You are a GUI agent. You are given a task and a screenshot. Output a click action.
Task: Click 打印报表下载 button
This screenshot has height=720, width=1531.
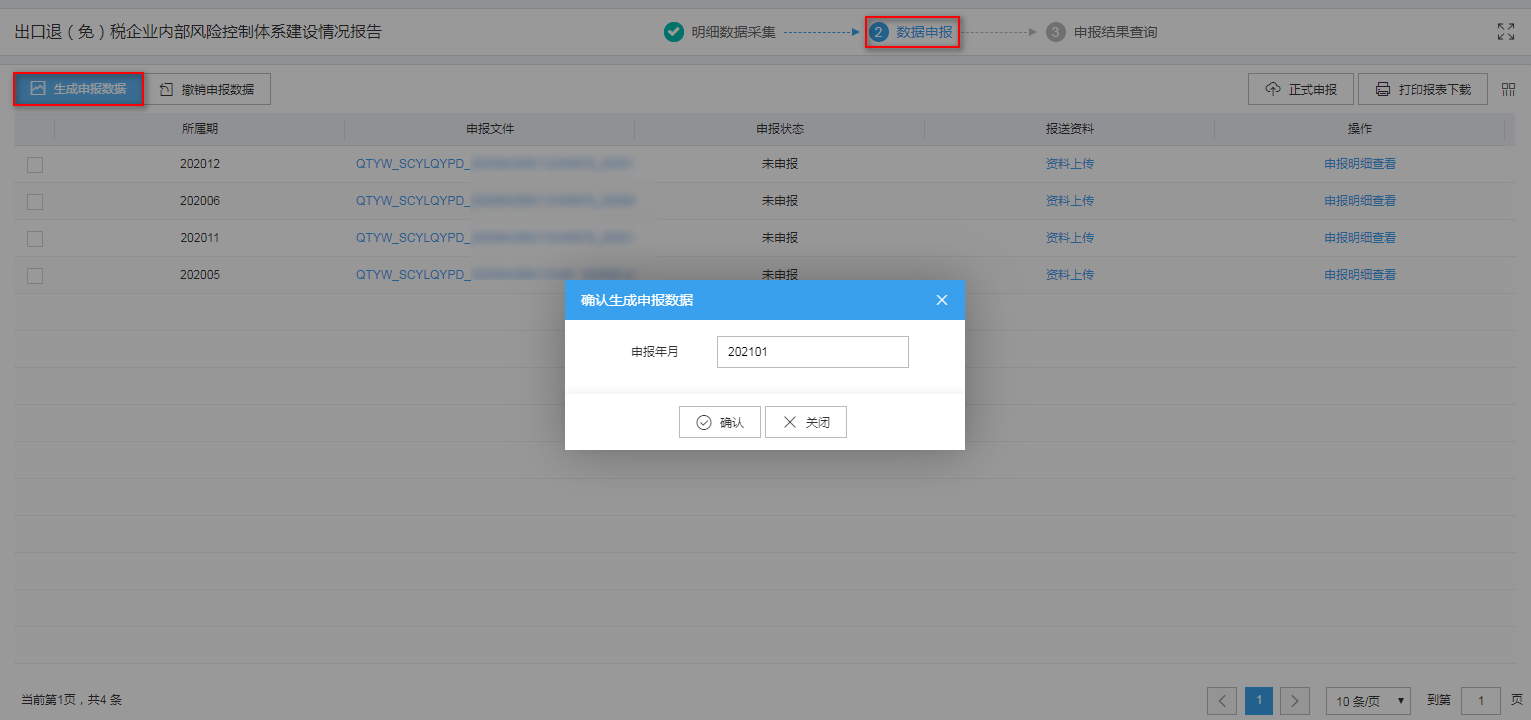(1423, 89)
